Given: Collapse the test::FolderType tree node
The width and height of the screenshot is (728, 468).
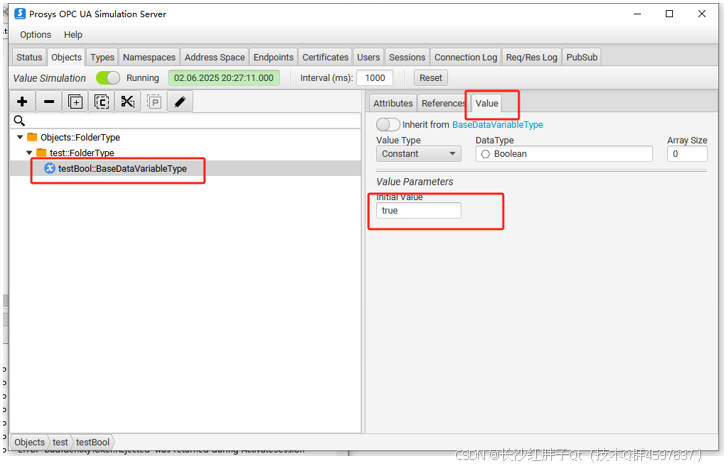Looking at the screenshot, I should [29, 153].
